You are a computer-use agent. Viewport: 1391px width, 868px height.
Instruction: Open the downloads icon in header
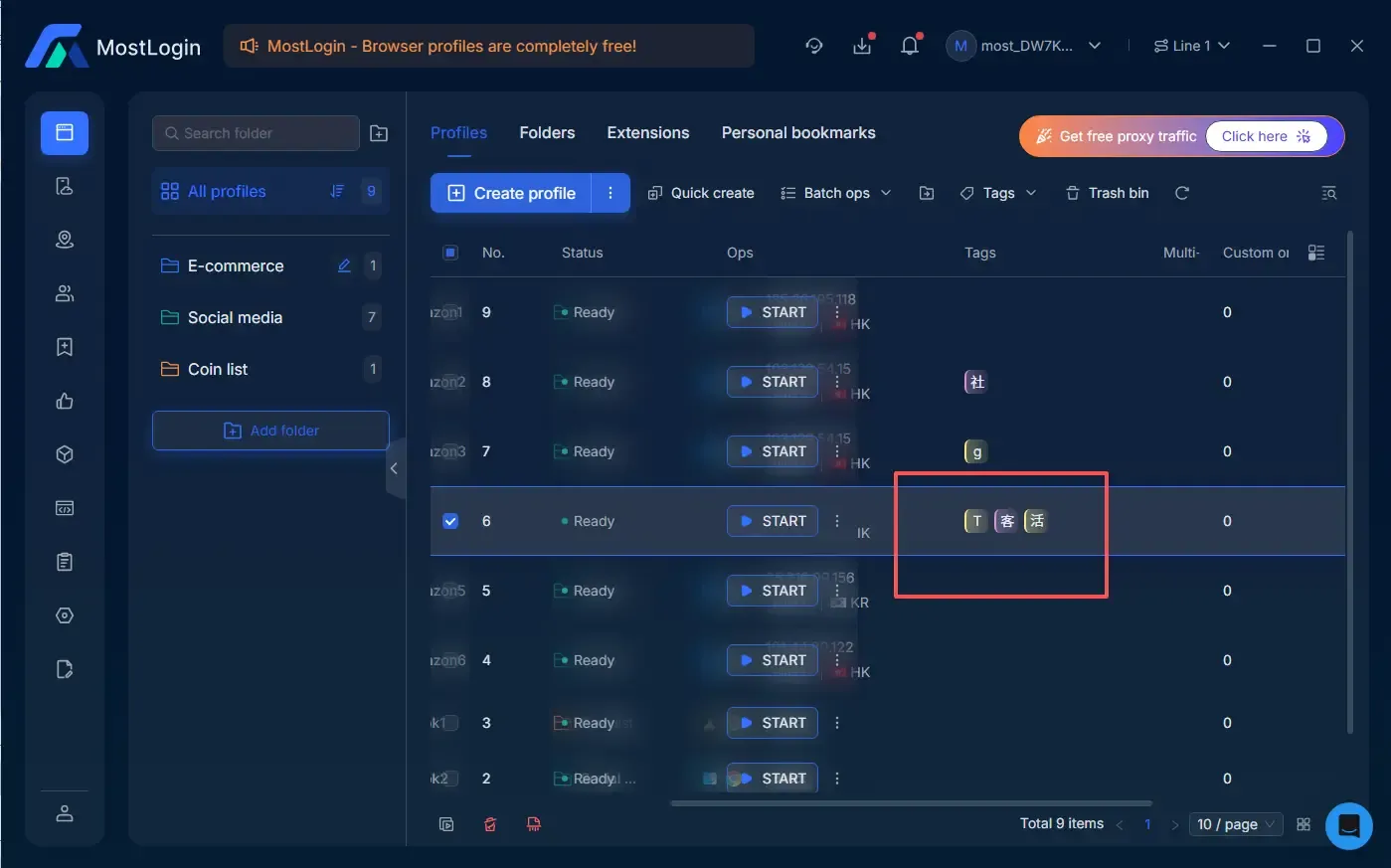tap(862, 46)
